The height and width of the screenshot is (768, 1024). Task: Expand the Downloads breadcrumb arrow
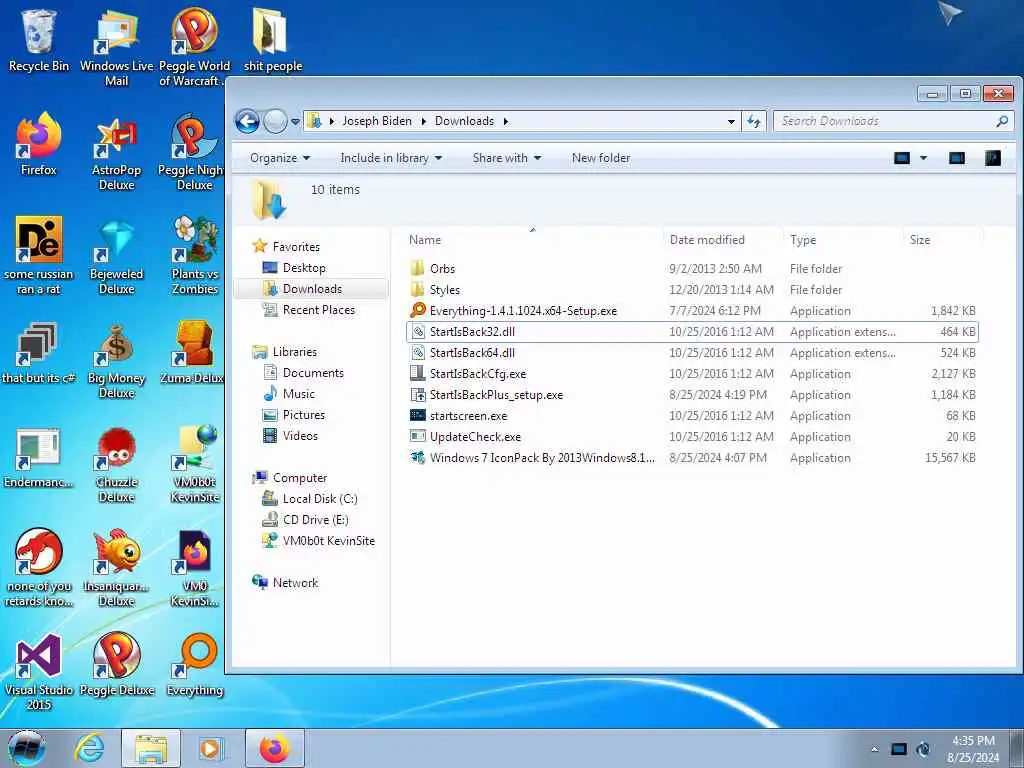click(505, 121)
